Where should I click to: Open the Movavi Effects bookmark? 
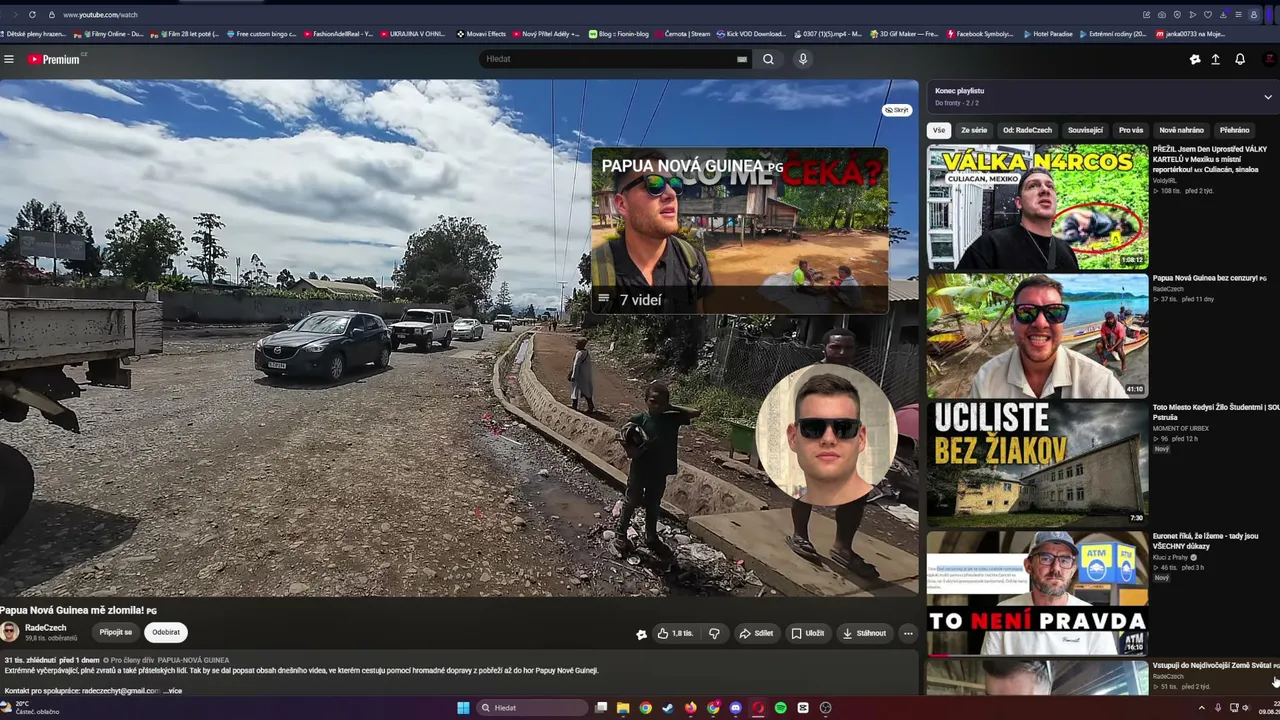[x=481, y=34]
